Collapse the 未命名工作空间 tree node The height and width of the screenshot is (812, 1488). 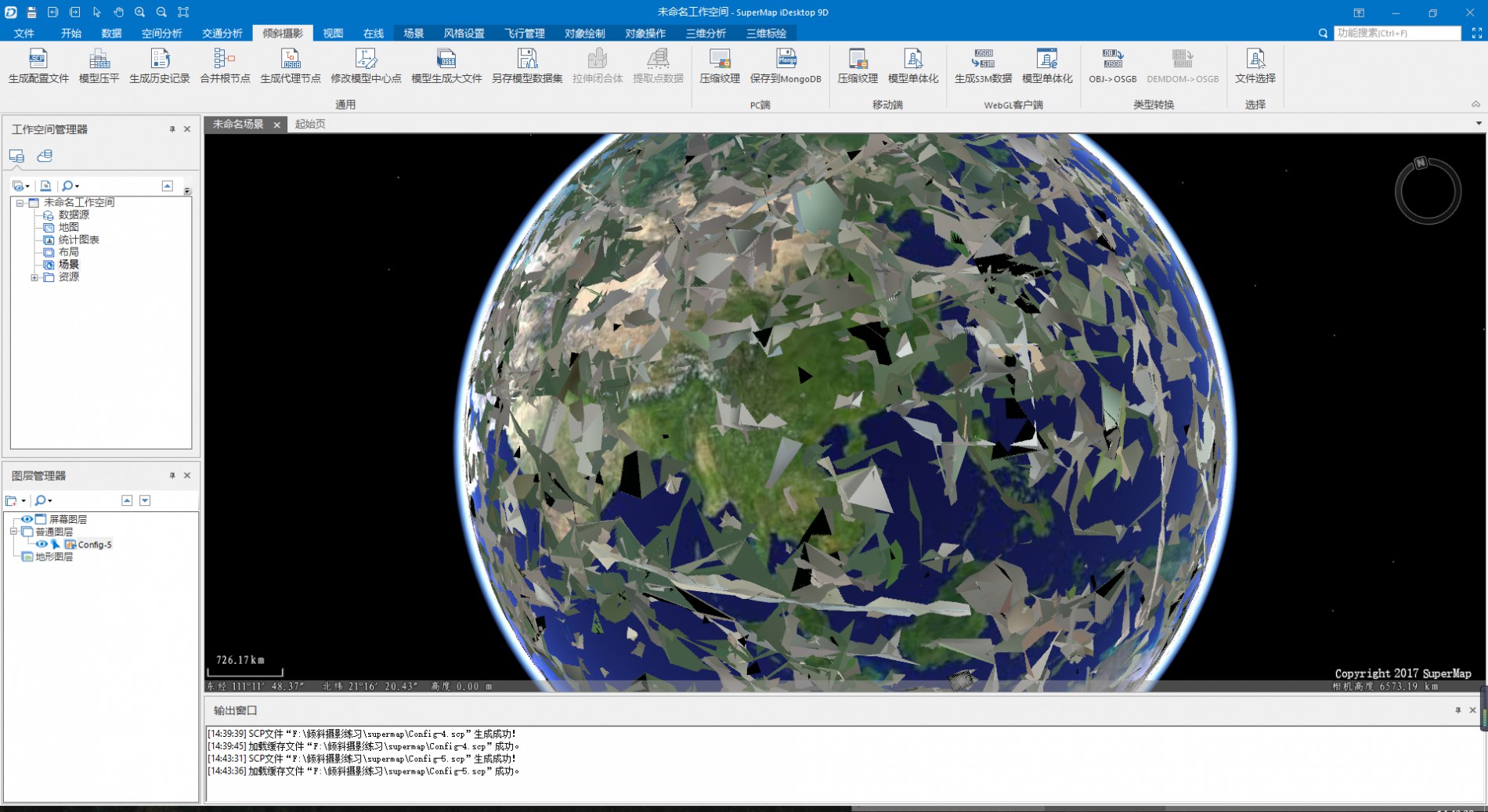(x=20, y=203)
